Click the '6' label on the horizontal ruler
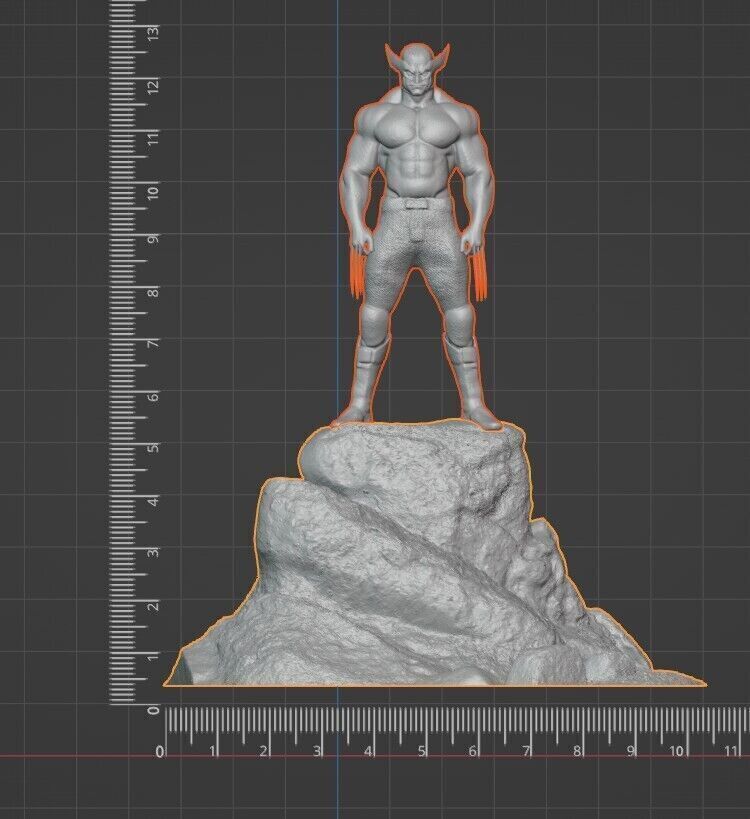Screen dimensions: 750x819 (x=473, y=752)
